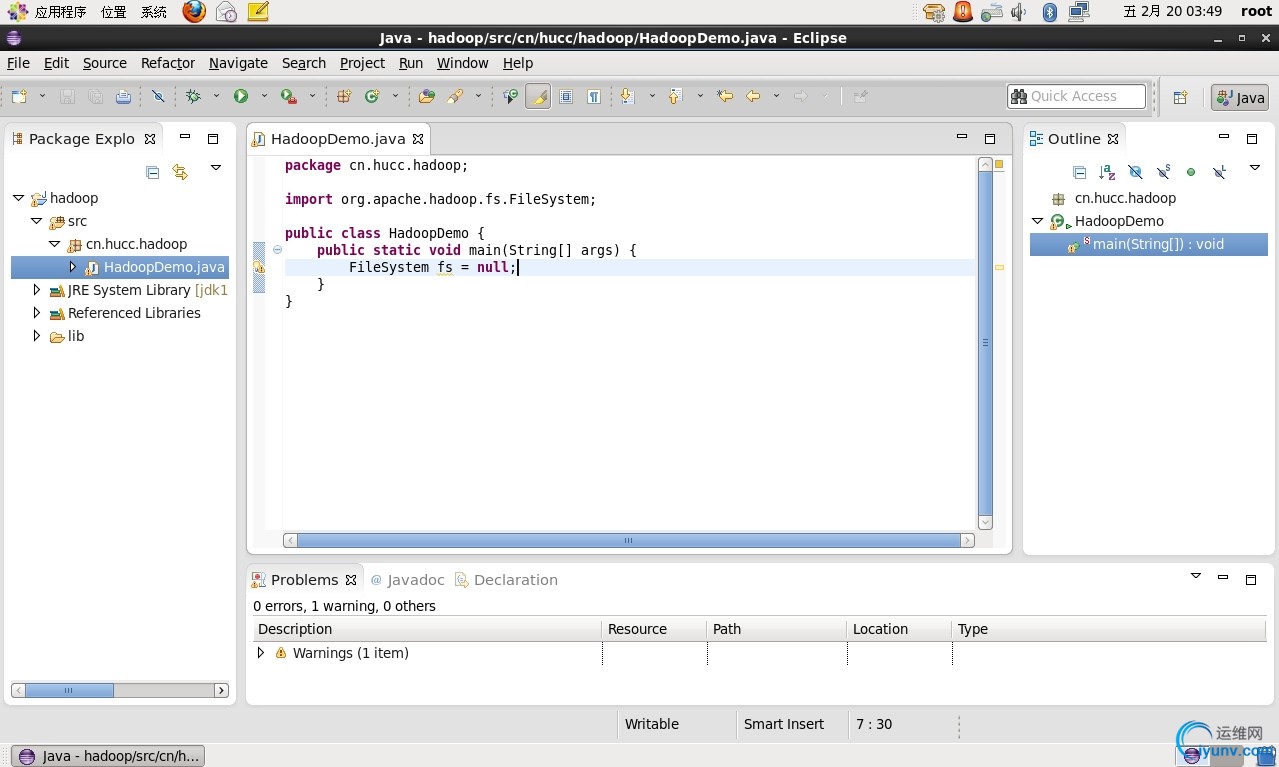Click the New file wizard icon
1279x767 pixels.
(19, 96)
